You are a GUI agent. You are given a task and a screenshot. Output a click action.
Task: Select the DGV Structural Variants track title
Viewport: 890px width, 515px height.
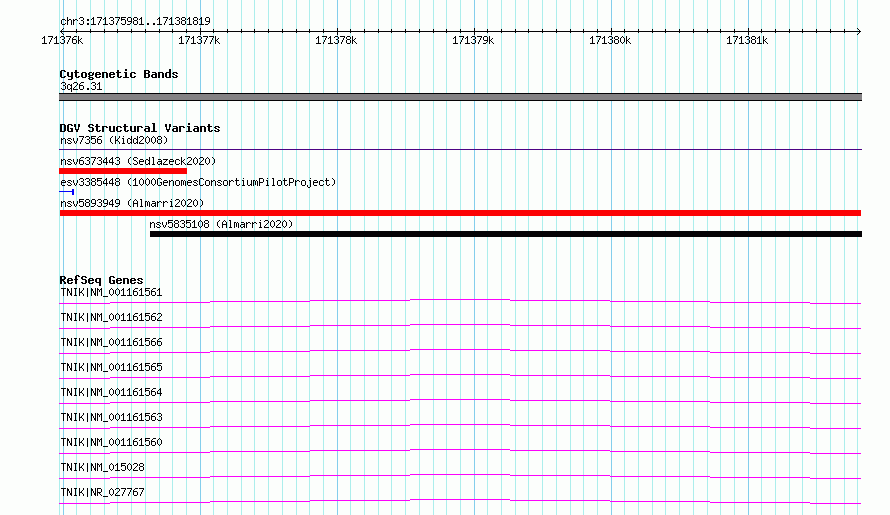[140, 128]
